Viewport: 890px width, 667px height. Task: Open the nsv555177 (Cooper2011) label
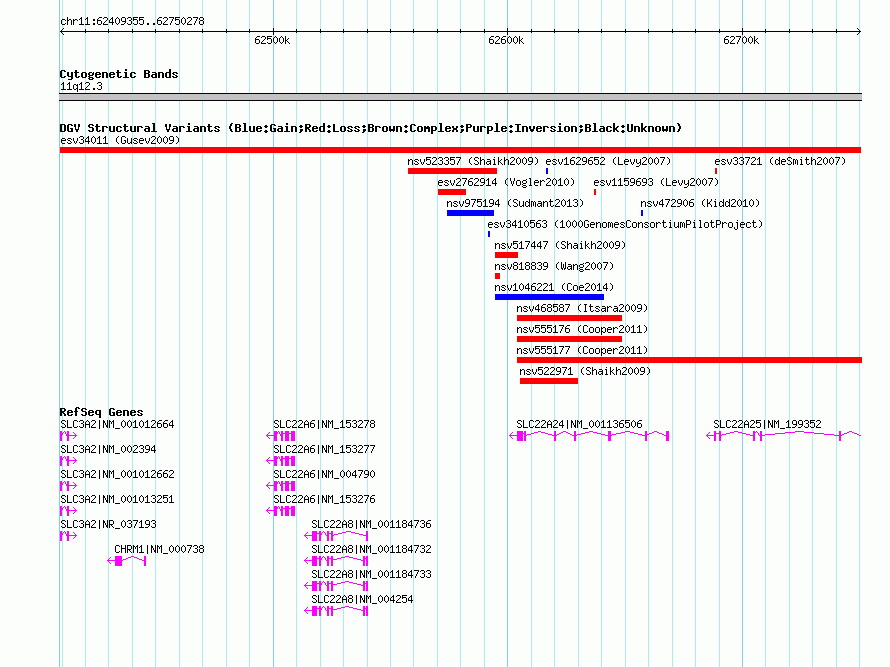(x=582, y=350)
